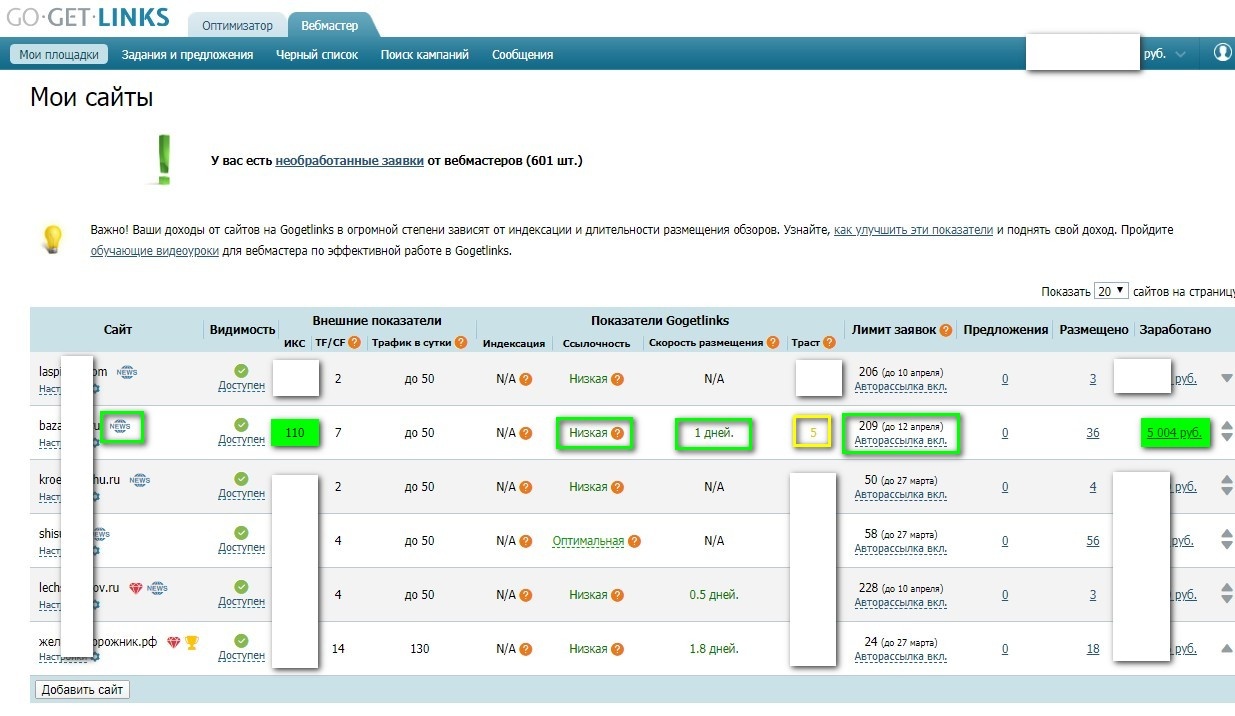The height and width of the screenshot is (716, 1235).
Task: Click the NEWS icon beside kroe...hu.ru
Action: (140, 480)
